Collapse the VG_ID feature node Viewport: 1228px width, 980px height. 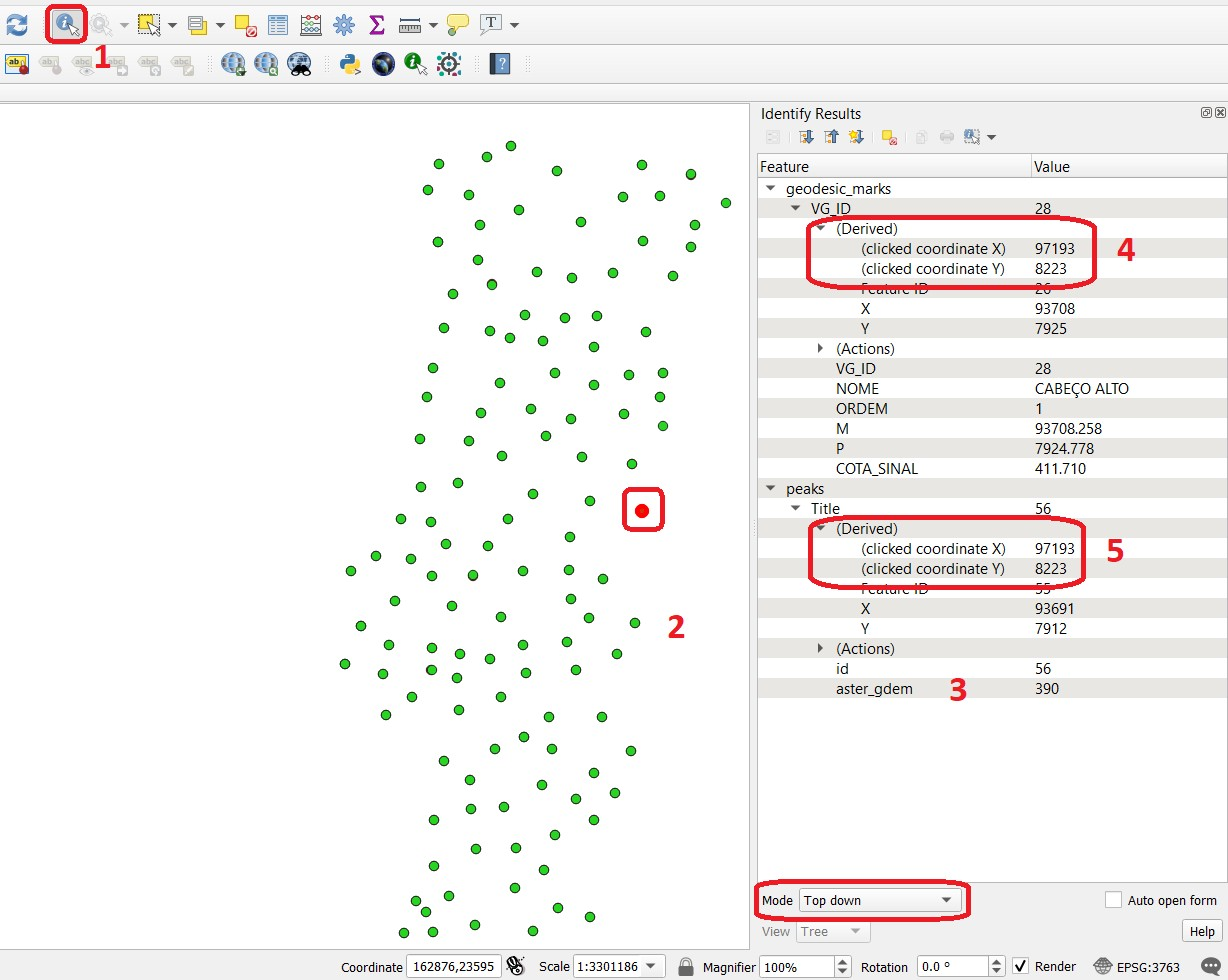pos(795,208)
